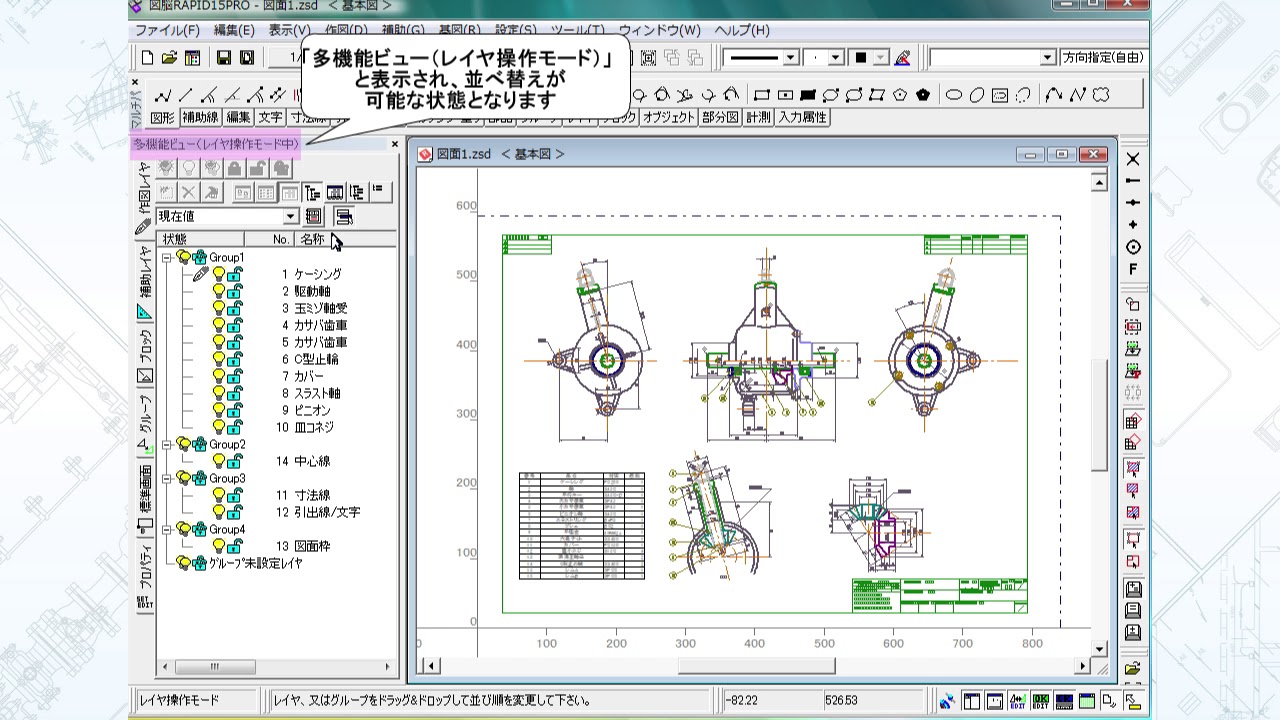Select the filled black rectangle tool
Viewport: 1280px width, 720px height.
point(808,96)
